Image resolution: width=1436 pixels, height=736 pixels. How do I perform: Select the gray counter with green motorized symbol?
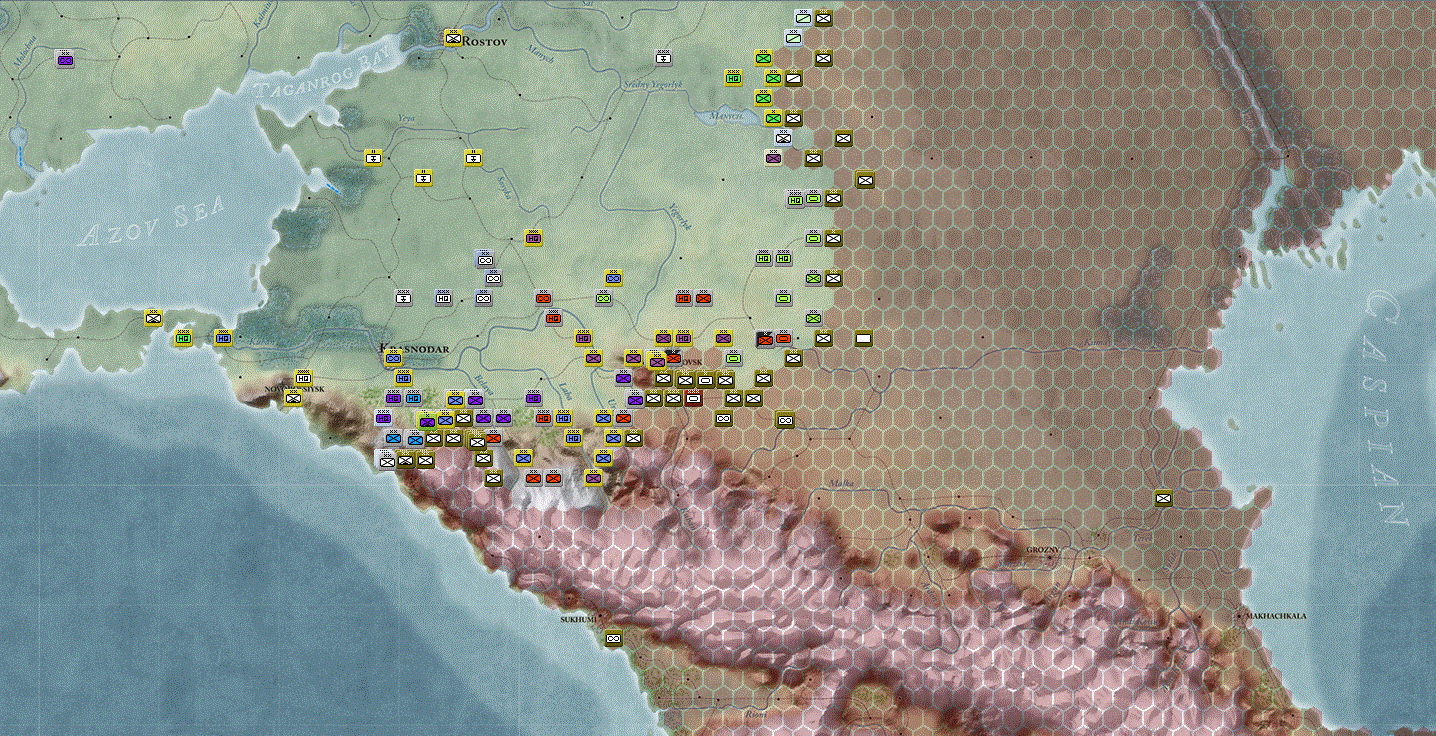pos(603,298)
